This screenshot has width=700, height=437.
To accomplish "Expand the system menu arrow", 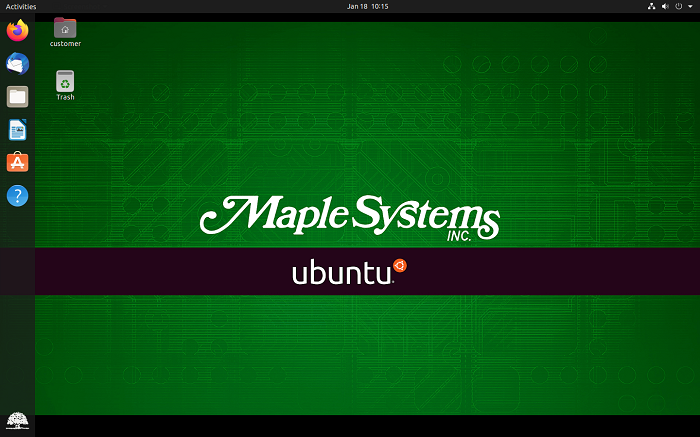I will pos(690,6).
